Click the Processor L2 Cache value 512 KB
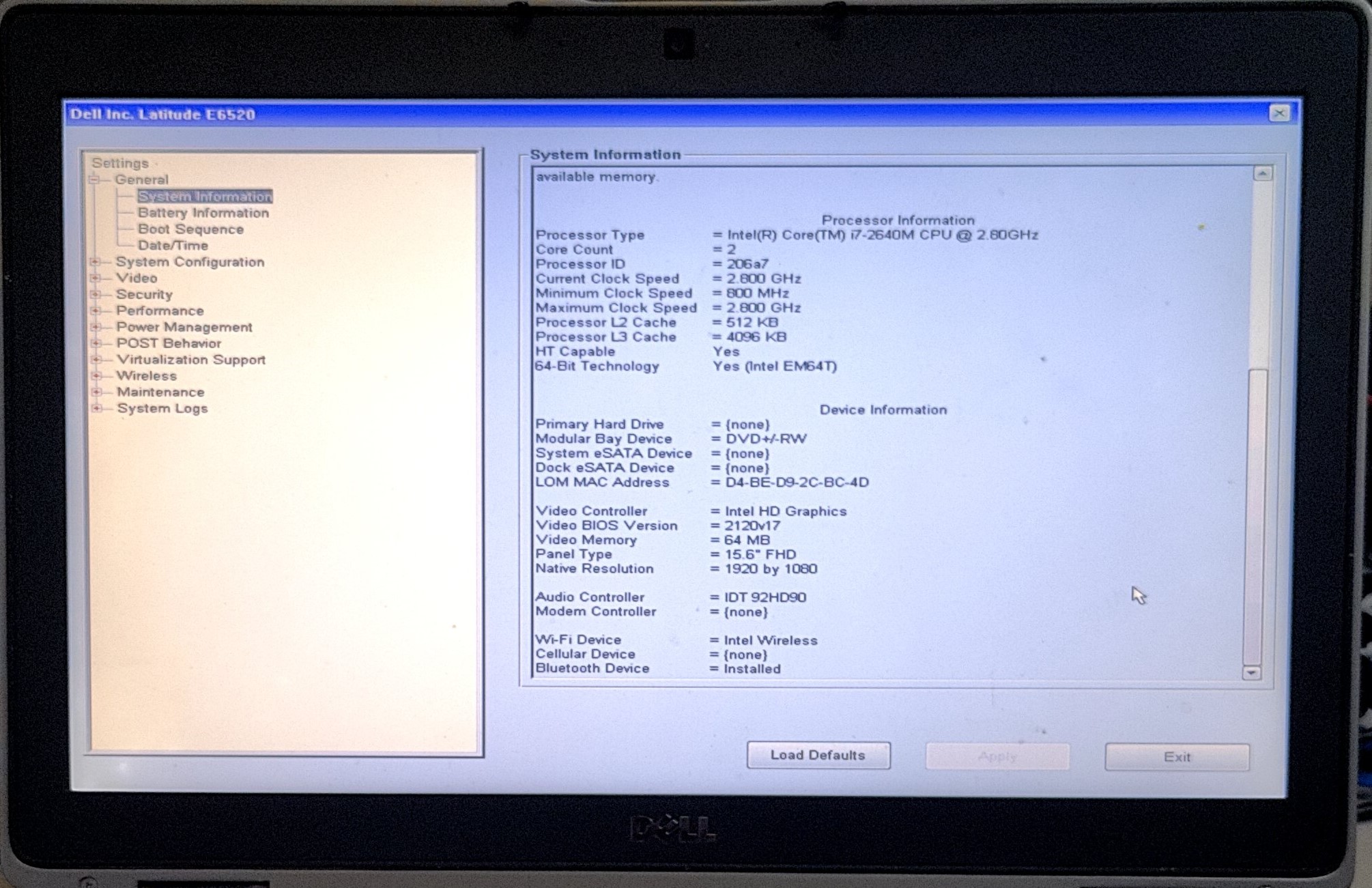1372x888 pixels. pyautogui.click(x=752, y=323)
